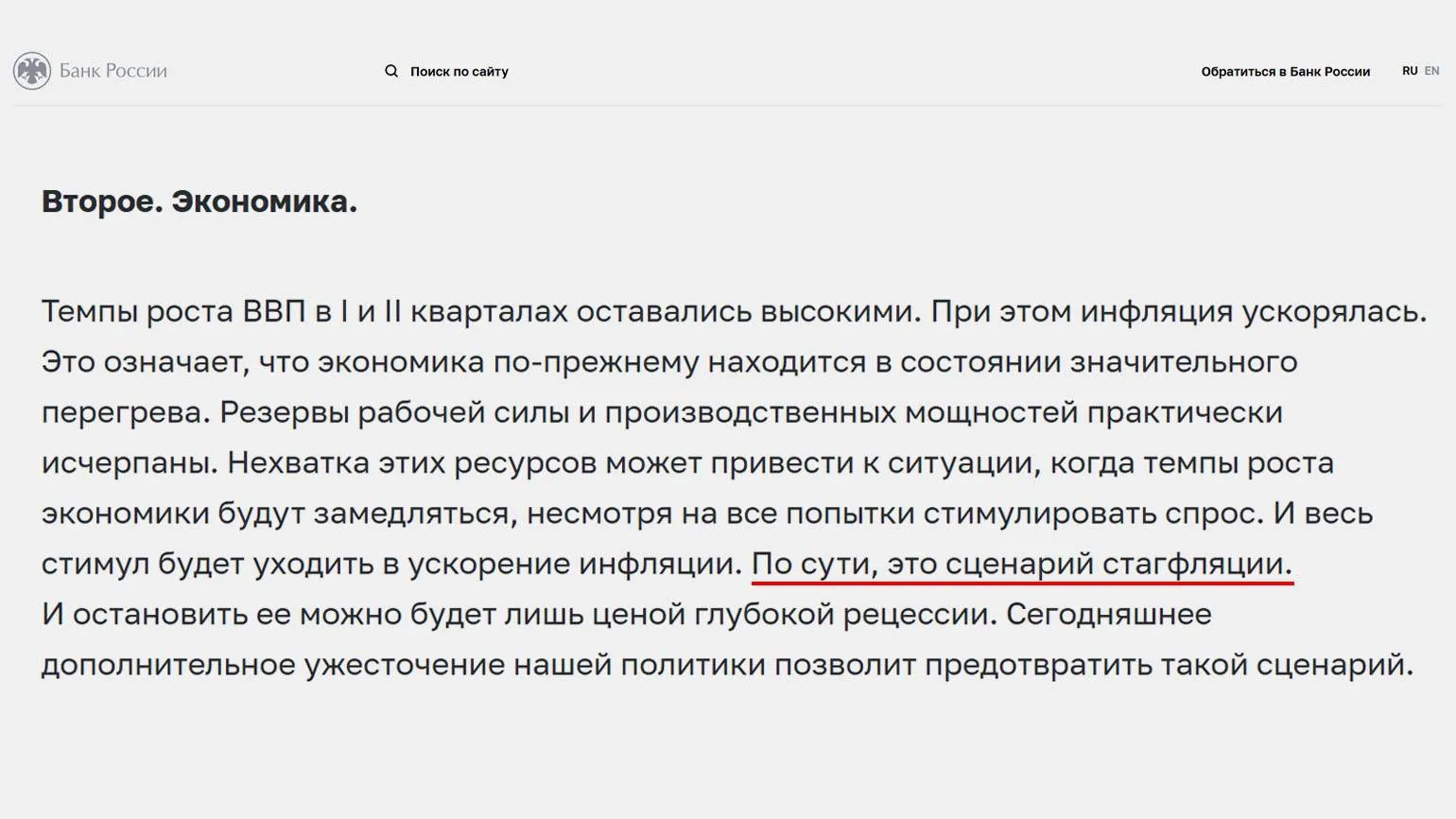Switch site language to RU
This screenshot has height=819, width=1456.
[x=1410, y=71]
